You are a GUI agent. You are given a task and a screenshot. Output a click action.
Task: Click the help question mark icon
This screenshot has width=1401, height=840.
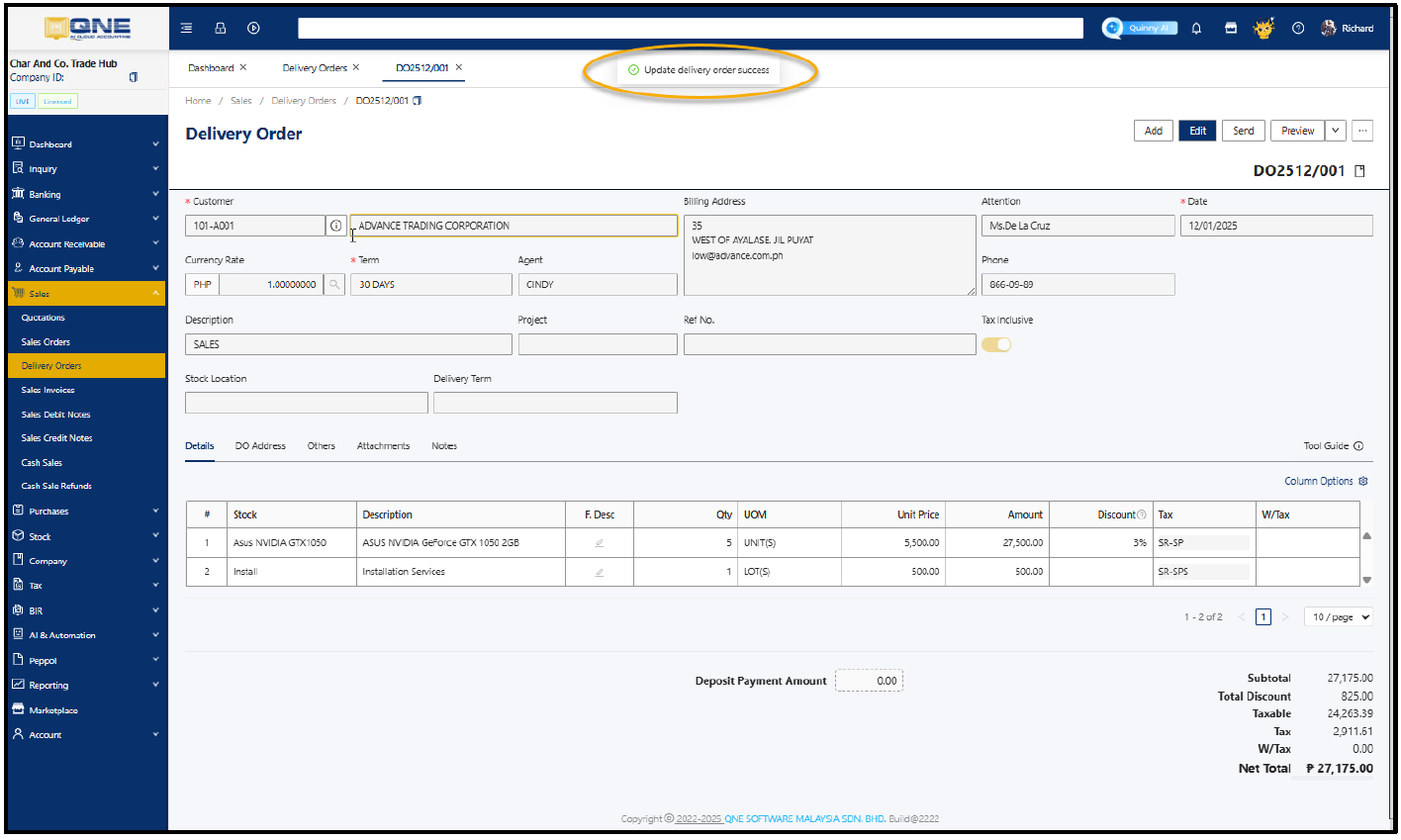[1298, 28]
